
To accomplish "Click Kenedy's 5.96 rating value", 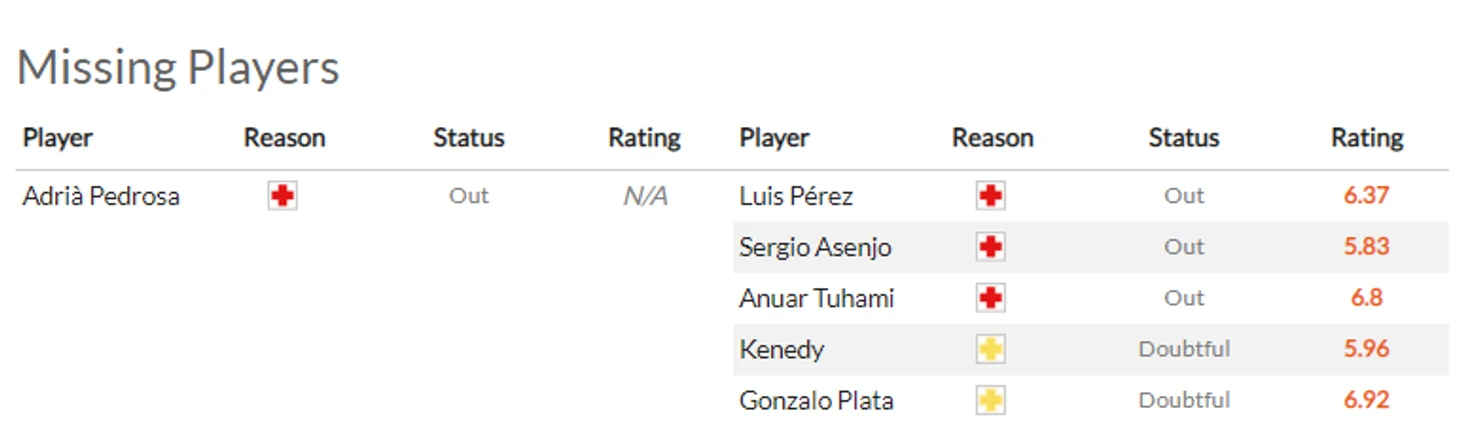I will pyautogui.click(x=1366, y=348).
